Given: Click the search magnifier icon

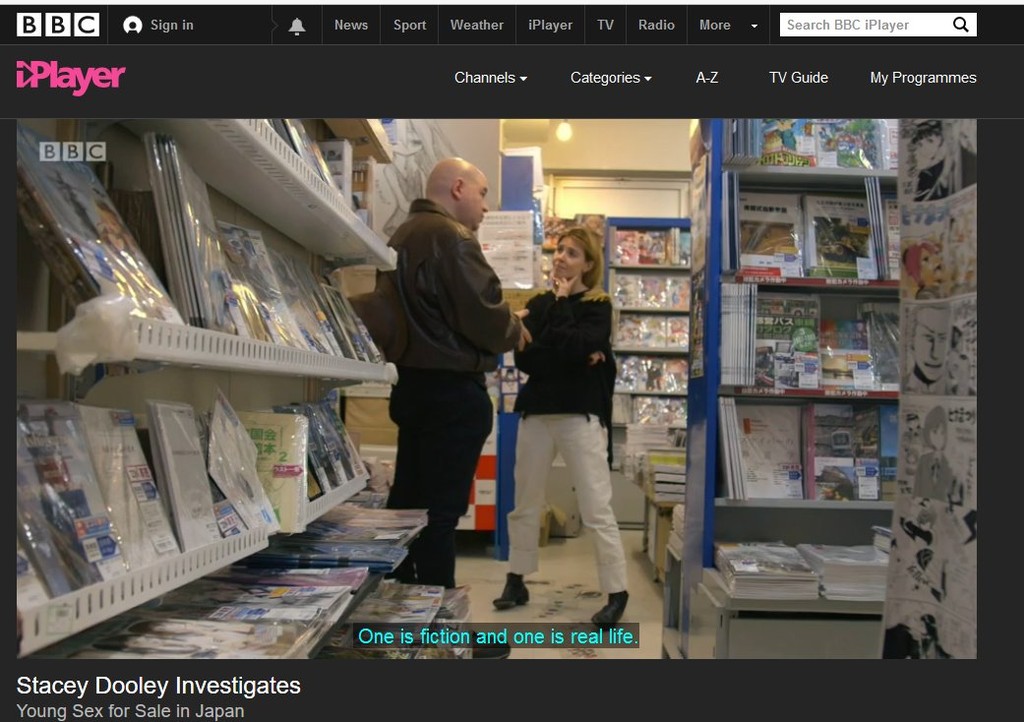Looking at the screenshot, I should click(x=961, y=25).
